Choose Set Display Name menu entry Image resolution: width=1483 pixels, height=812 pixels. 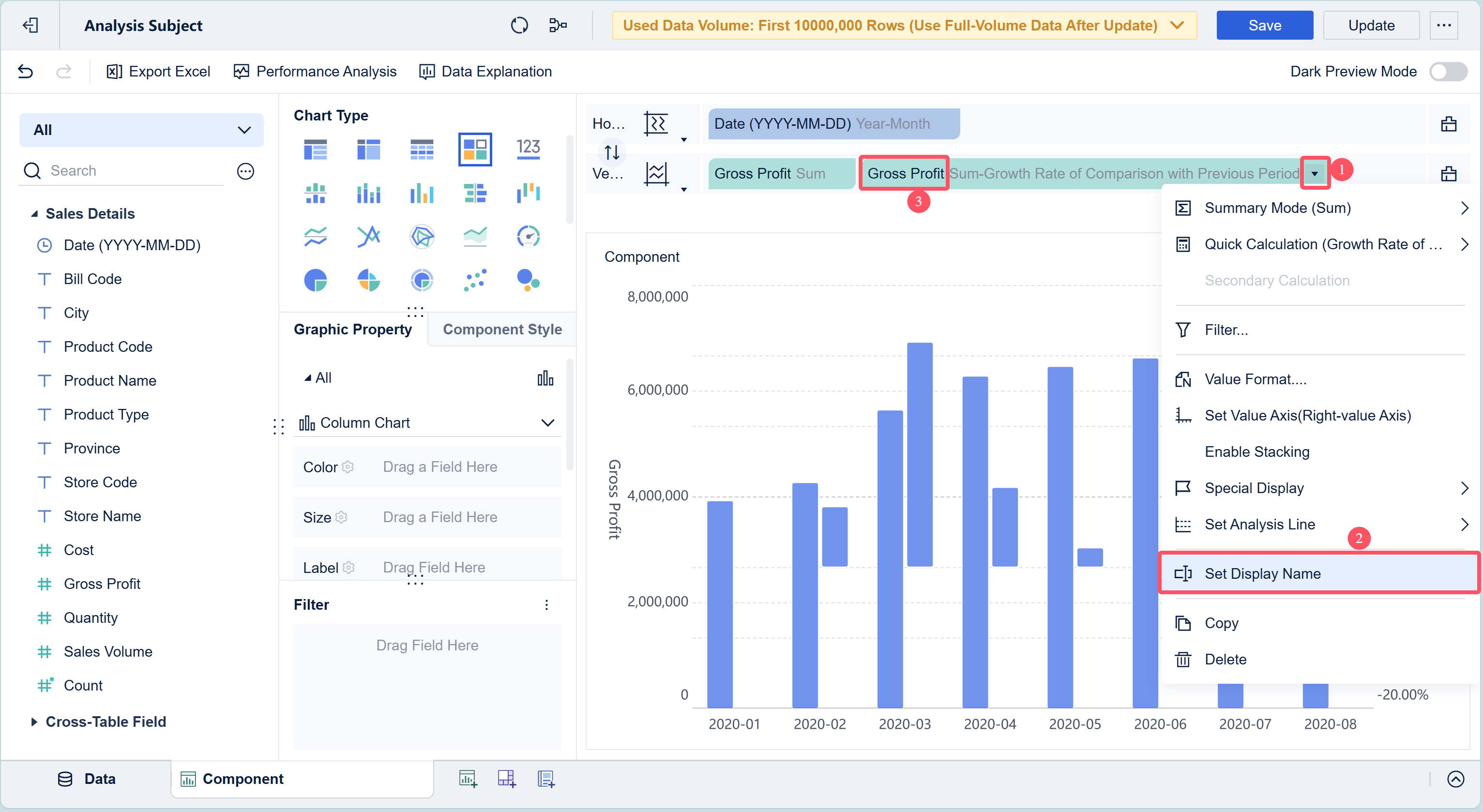(x=1319, y=573)
